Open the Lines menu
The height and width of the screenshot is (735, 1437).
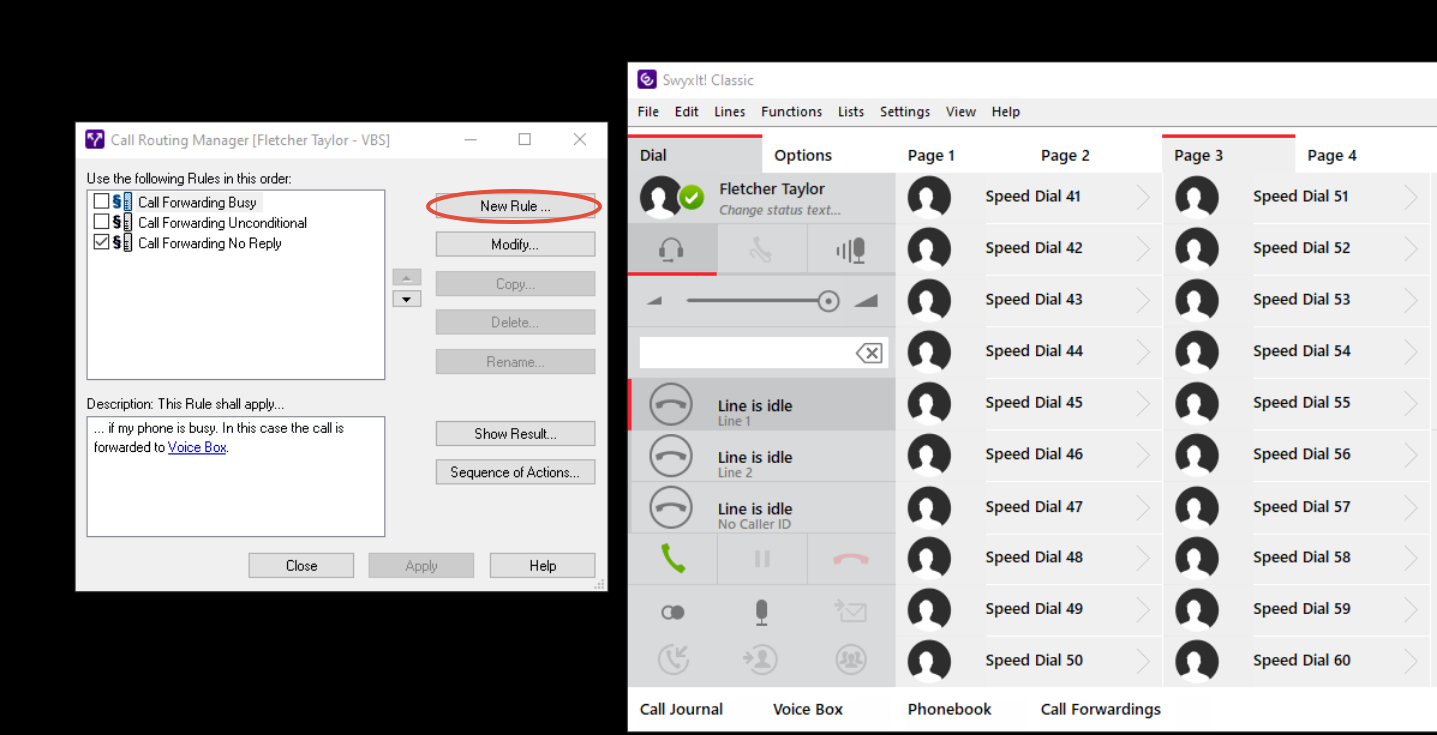(x=729, y=112)
